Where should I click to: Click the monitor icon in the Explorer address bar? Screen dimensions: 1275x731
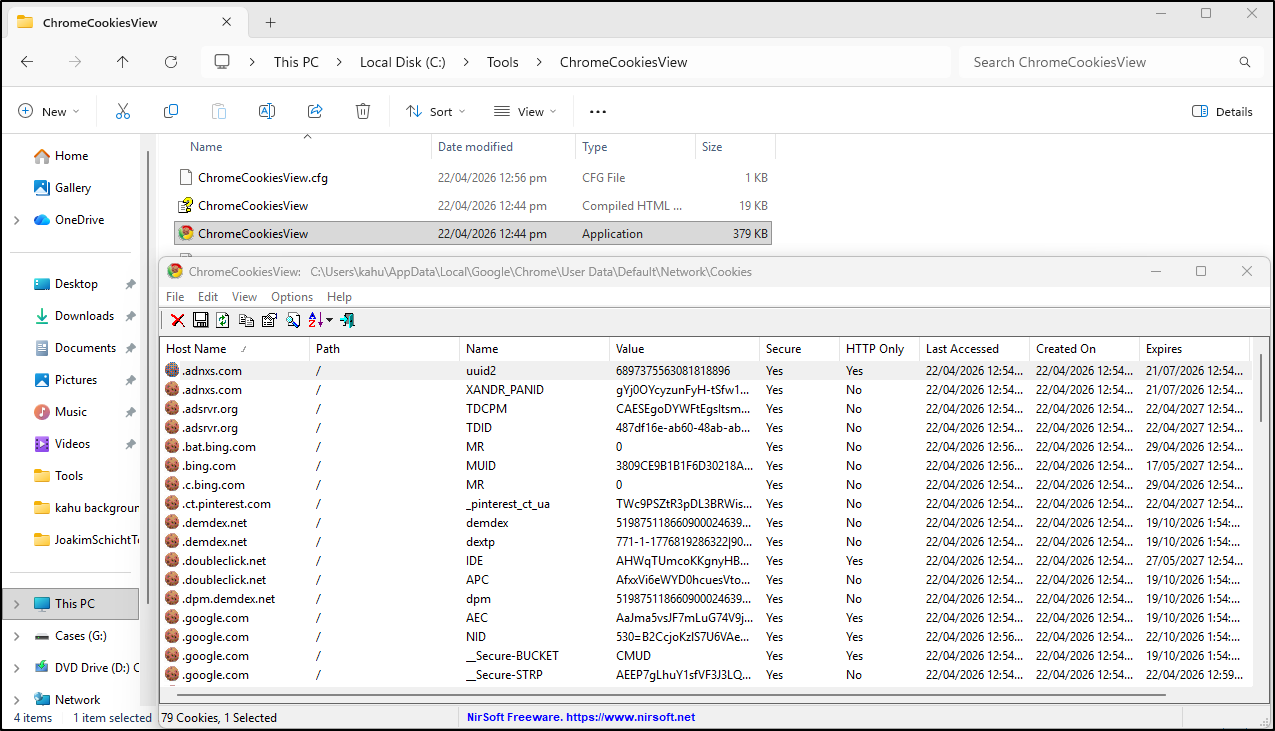tap(222, 62)
